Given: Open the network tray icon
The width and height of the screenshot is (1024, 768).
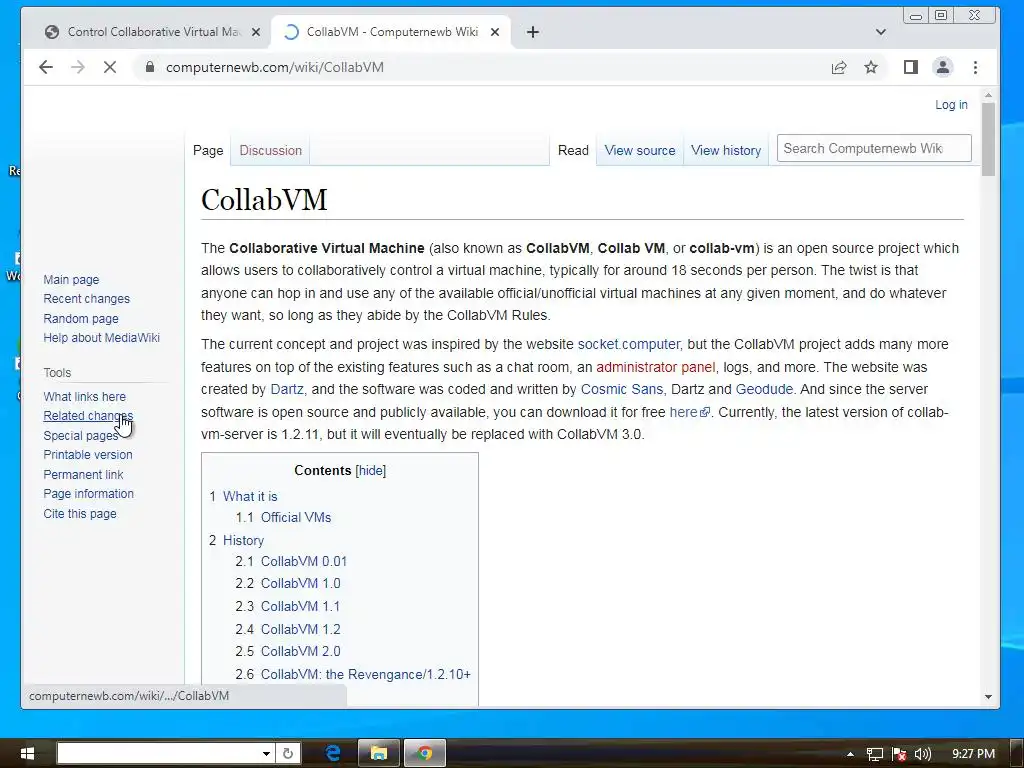Looking at the screenshot, I should 874,754.
